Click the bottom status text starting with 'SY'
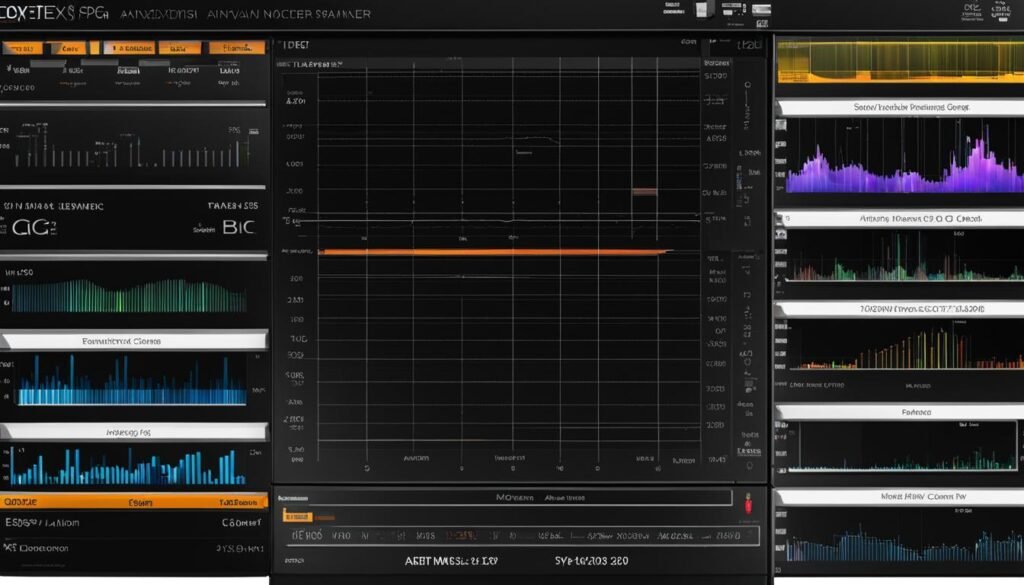 [591, 561]
